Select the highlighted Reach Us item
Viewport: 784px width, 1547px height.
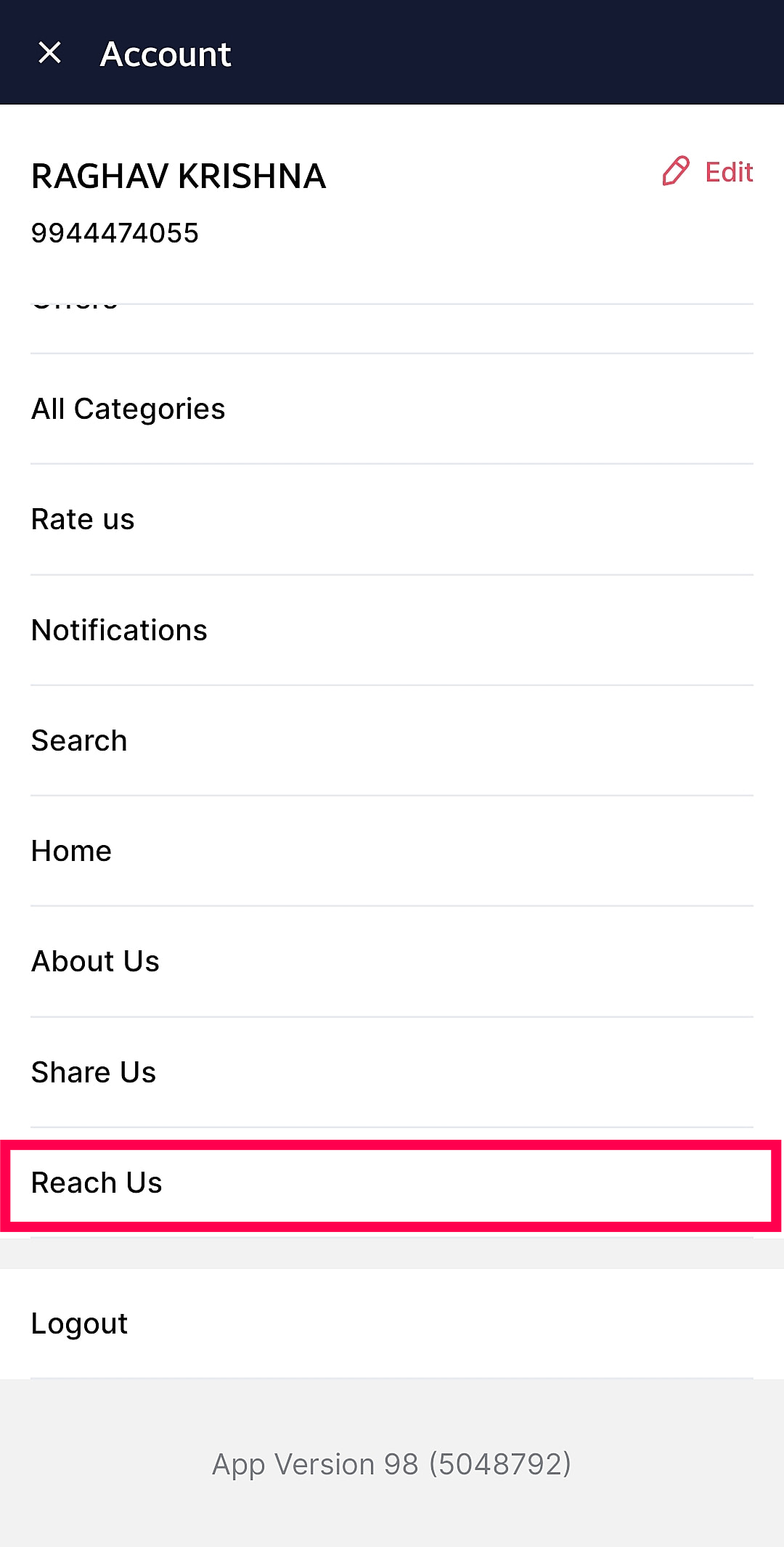point(97,1183)
